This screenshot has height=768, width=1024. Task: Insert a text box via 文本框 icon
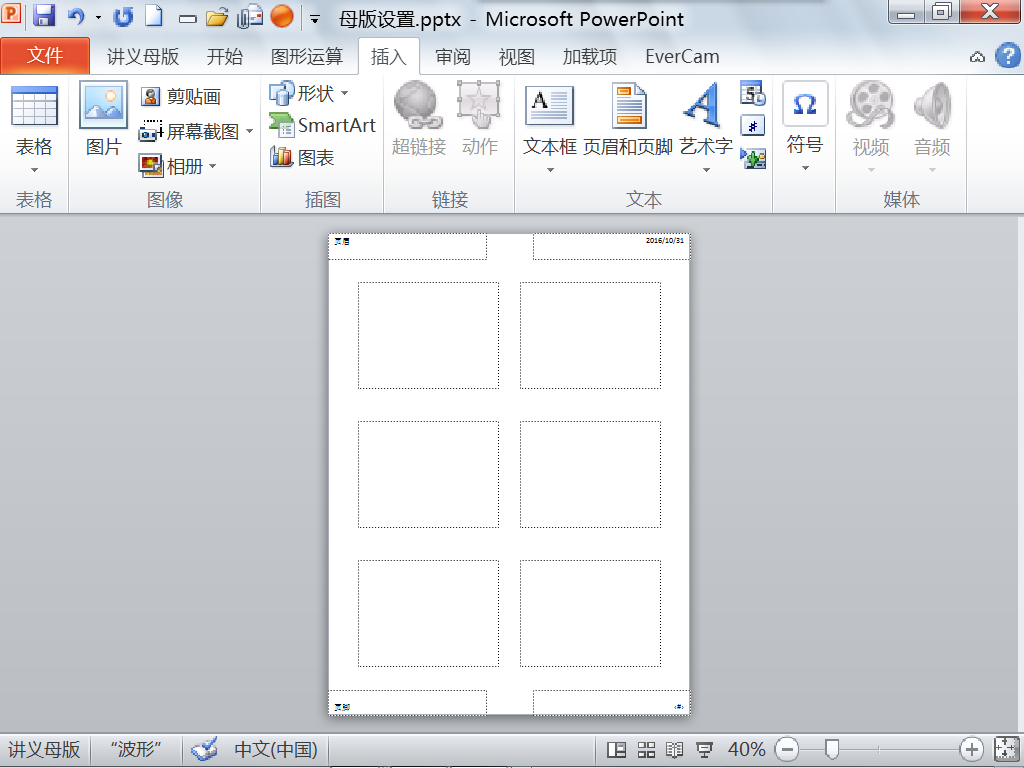tap(550, 106)
